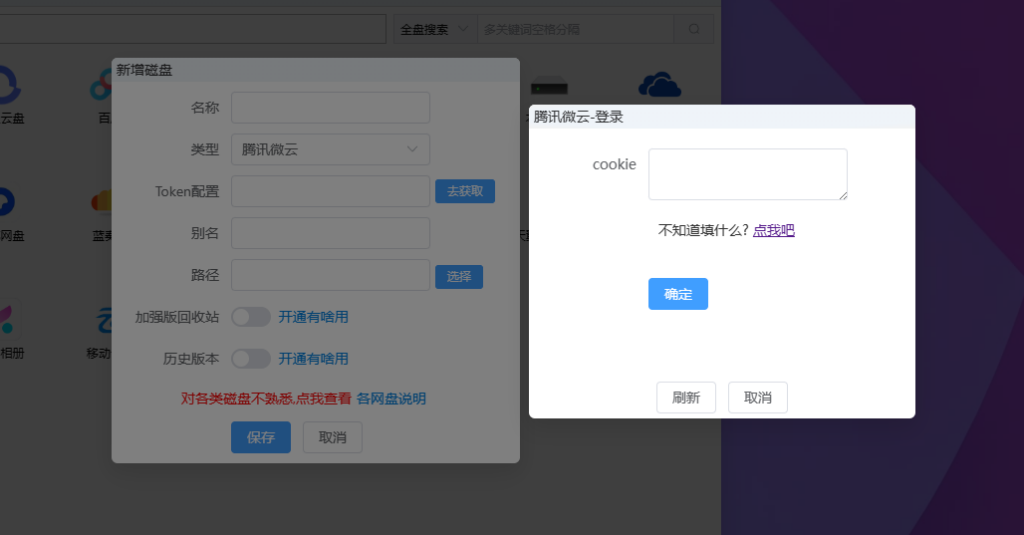Open the 全盘搜索 scope dropdown

click(435, 29)
